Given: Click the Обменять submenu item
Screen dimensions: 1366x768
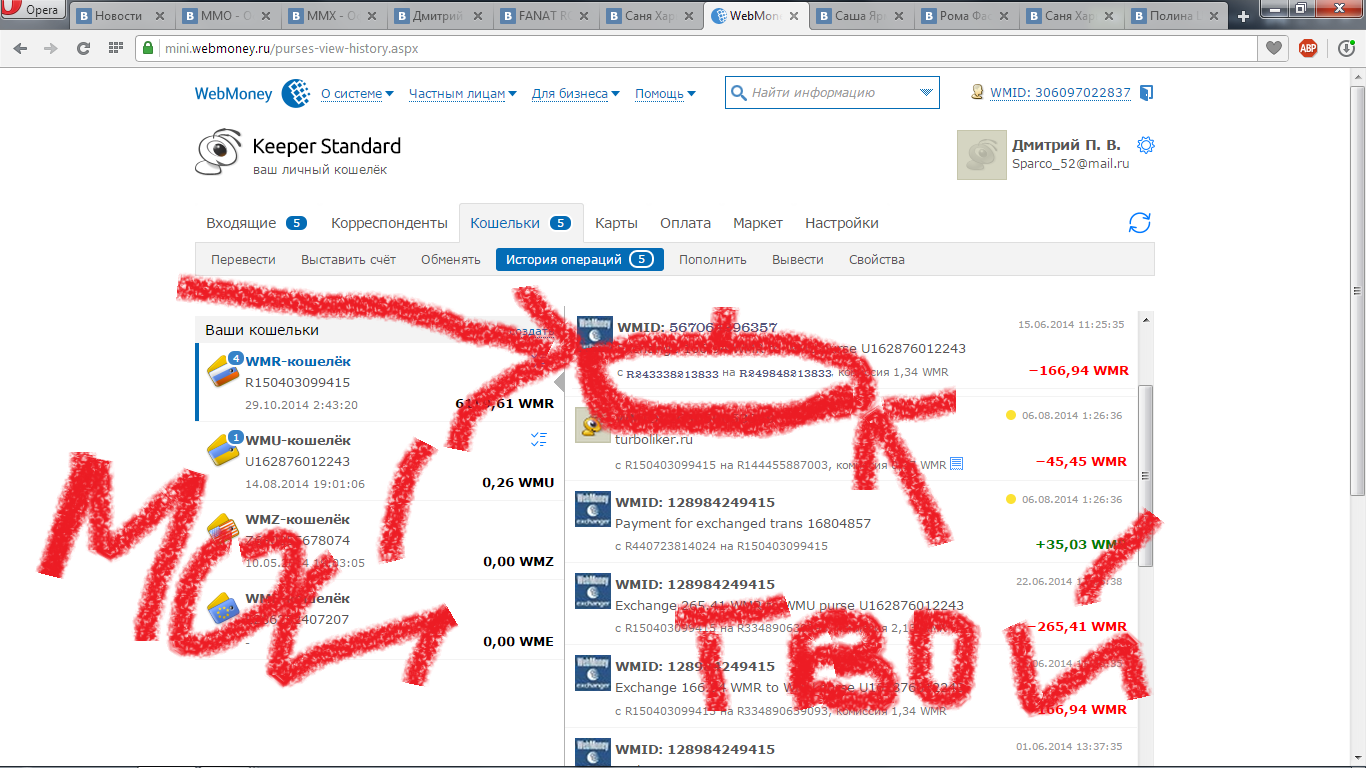Looking at the screenshot, I should [x=450, y=259].
